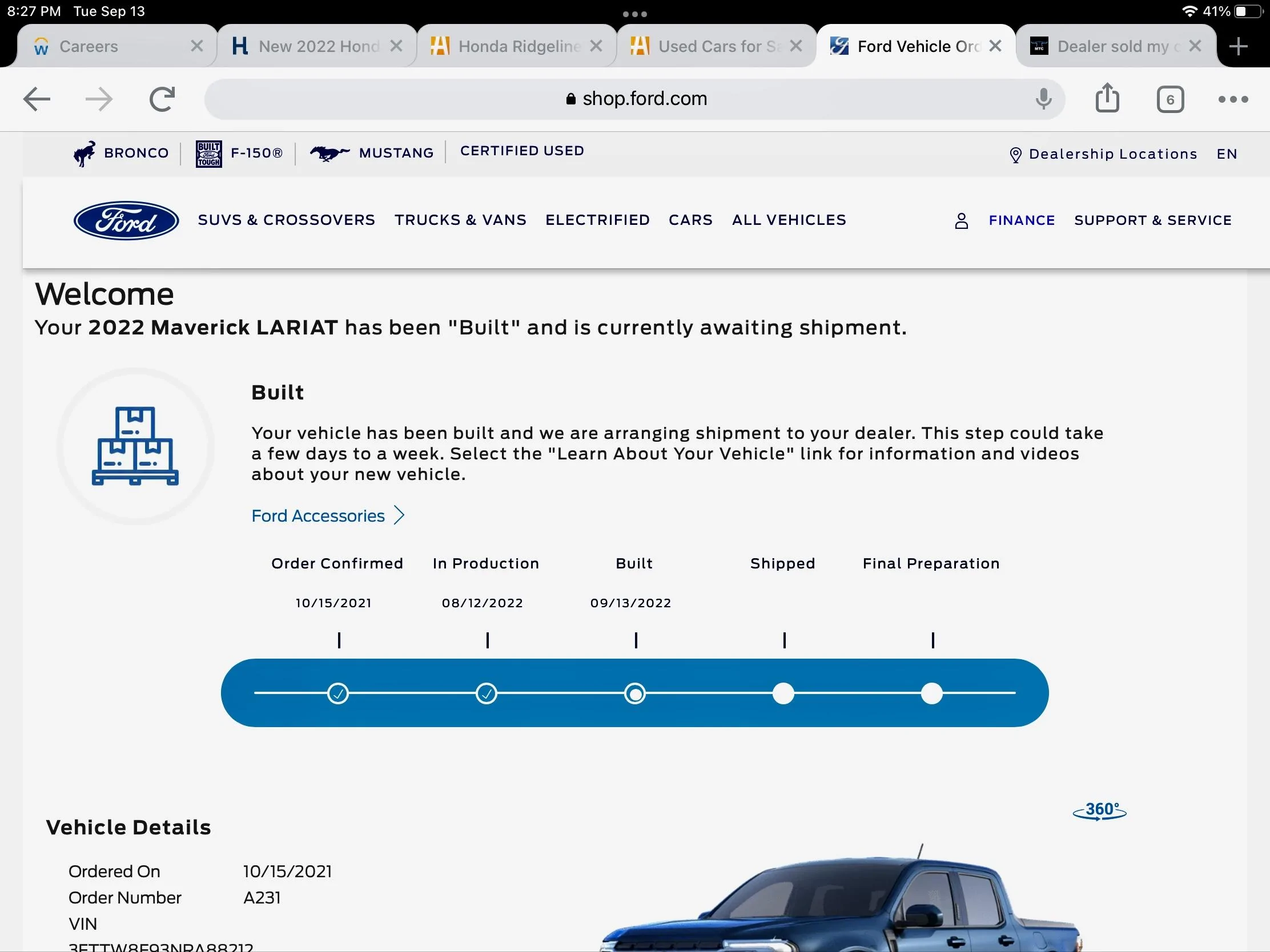
Task: Open the EN language selector
Action: pyautogui.click(x=1227, y=154)
